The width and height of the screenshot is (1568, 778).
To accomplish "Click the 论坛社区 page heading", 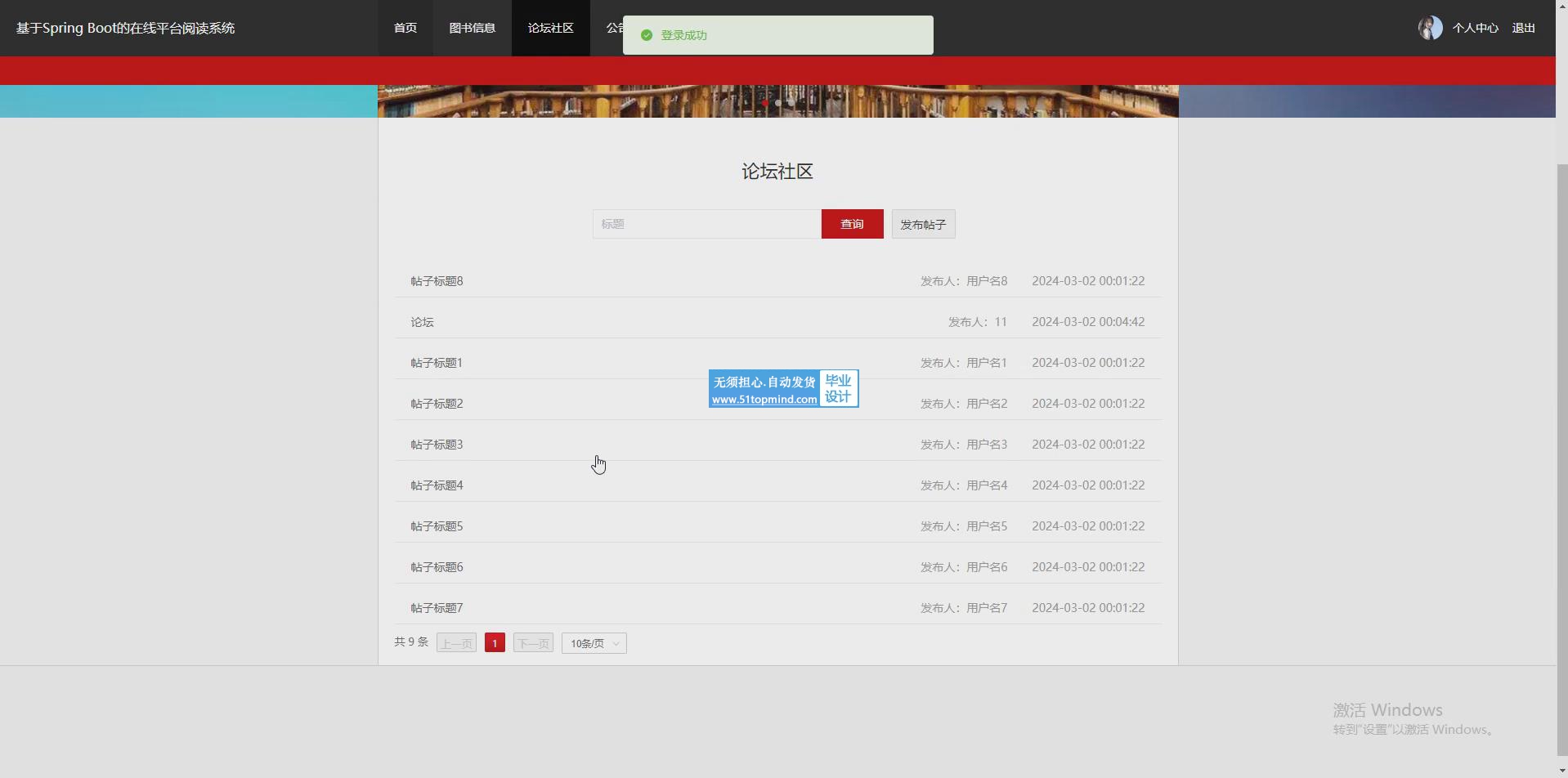I will (x=777, y=172).
